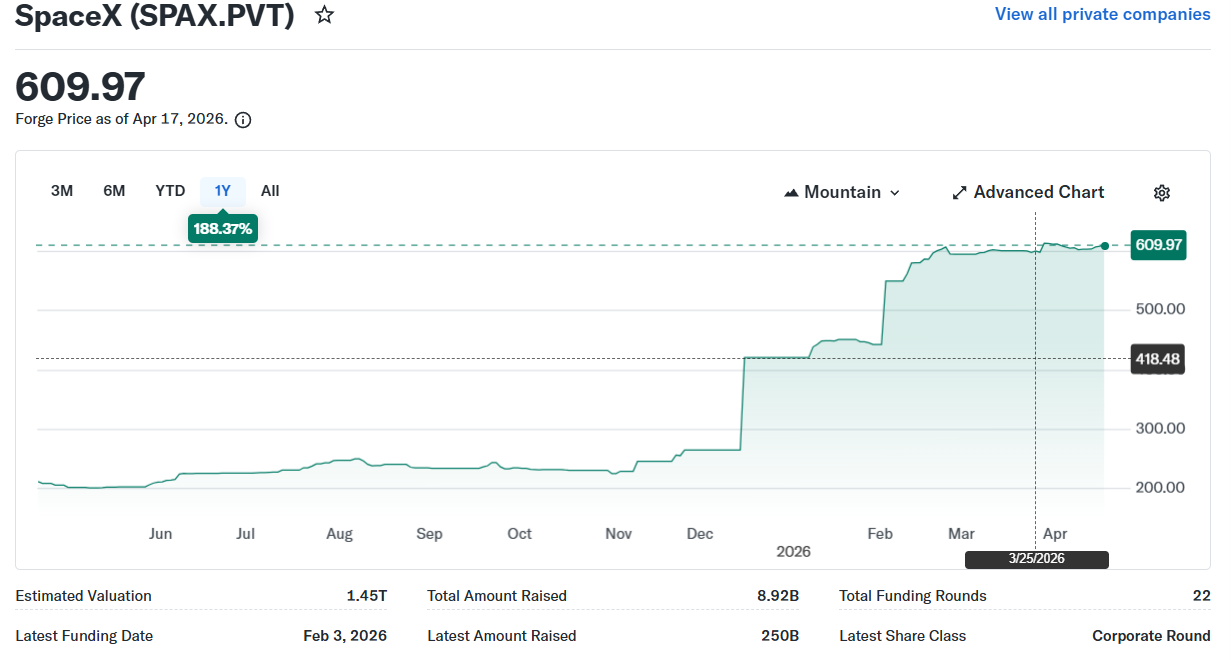Click the green endpoint dot on the chart
The image size is (1231, 660).
(x=1104, y=246)
